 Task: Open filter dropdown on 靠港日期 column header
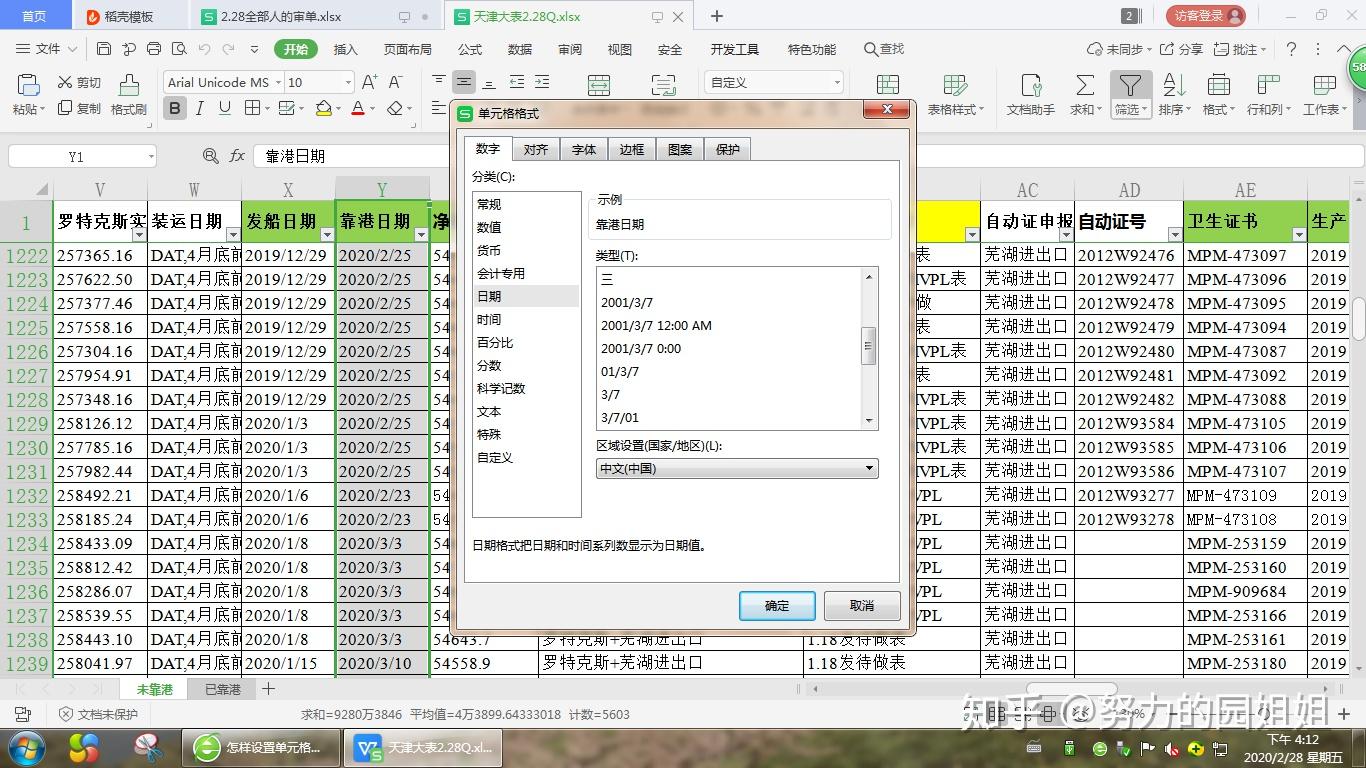pos(421,235)
